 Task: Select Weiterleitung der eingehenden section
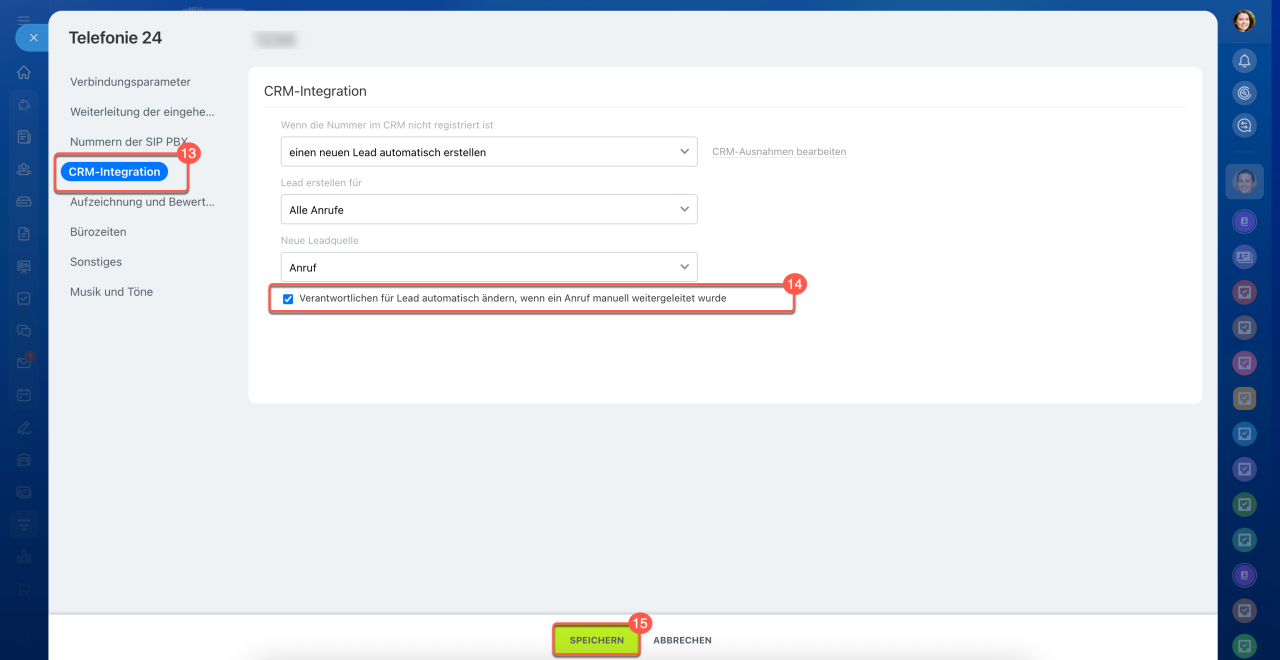142,112
